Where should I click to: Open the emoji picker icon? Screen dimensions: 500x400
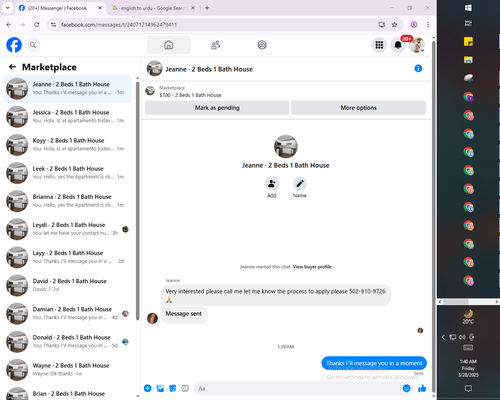(406, 388)
